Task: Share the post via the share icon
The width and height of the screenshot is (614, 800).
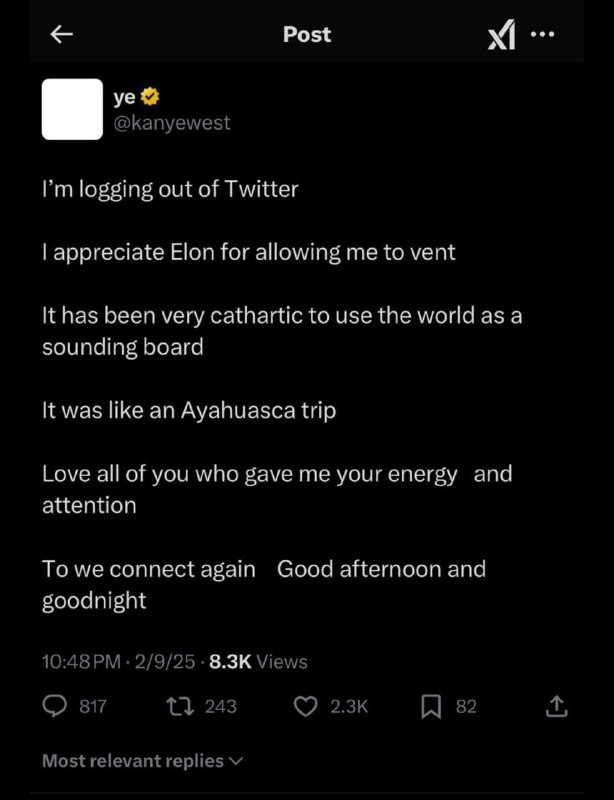Action: tap(557, 707)
